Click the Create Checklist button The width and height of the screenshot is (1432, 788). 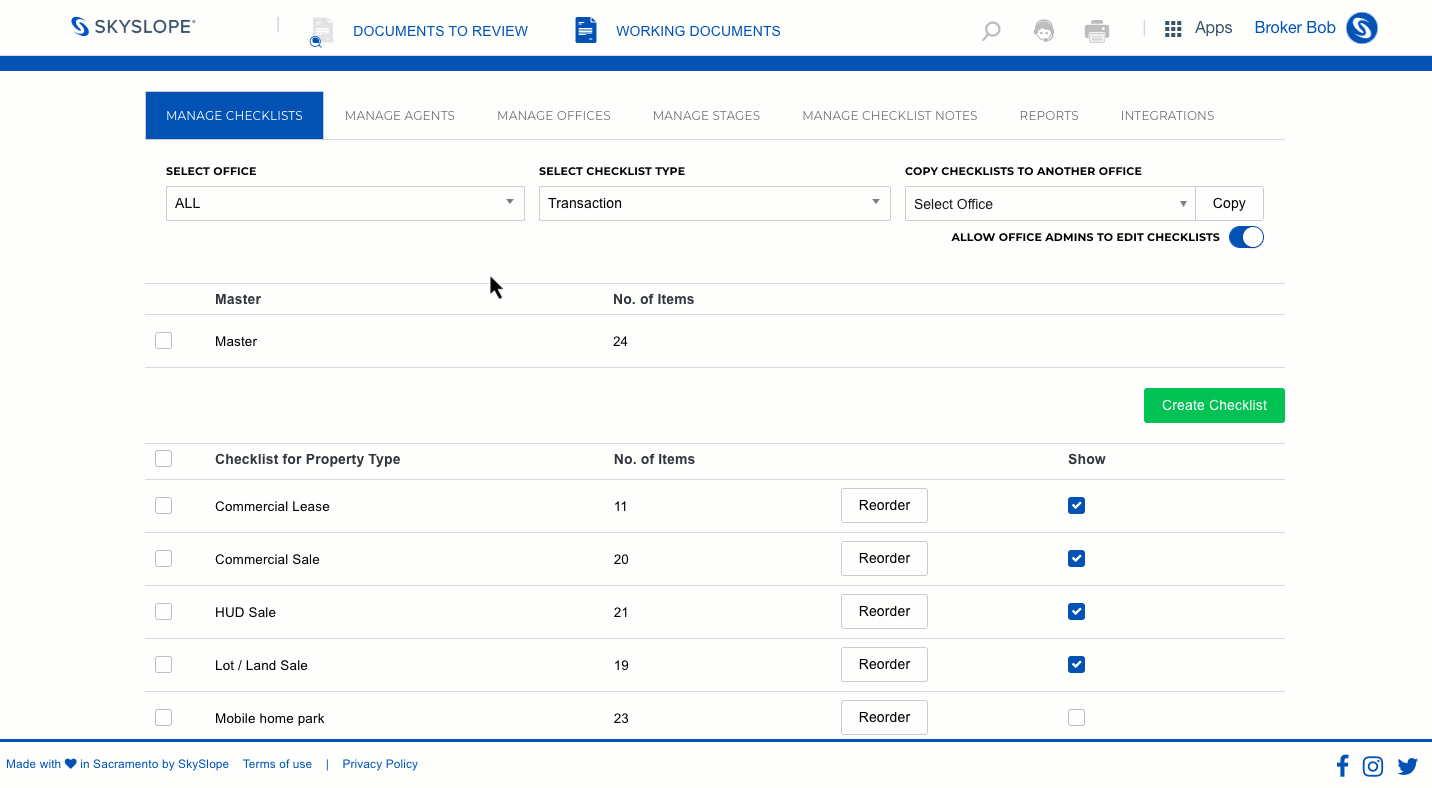pos(1214,405)
